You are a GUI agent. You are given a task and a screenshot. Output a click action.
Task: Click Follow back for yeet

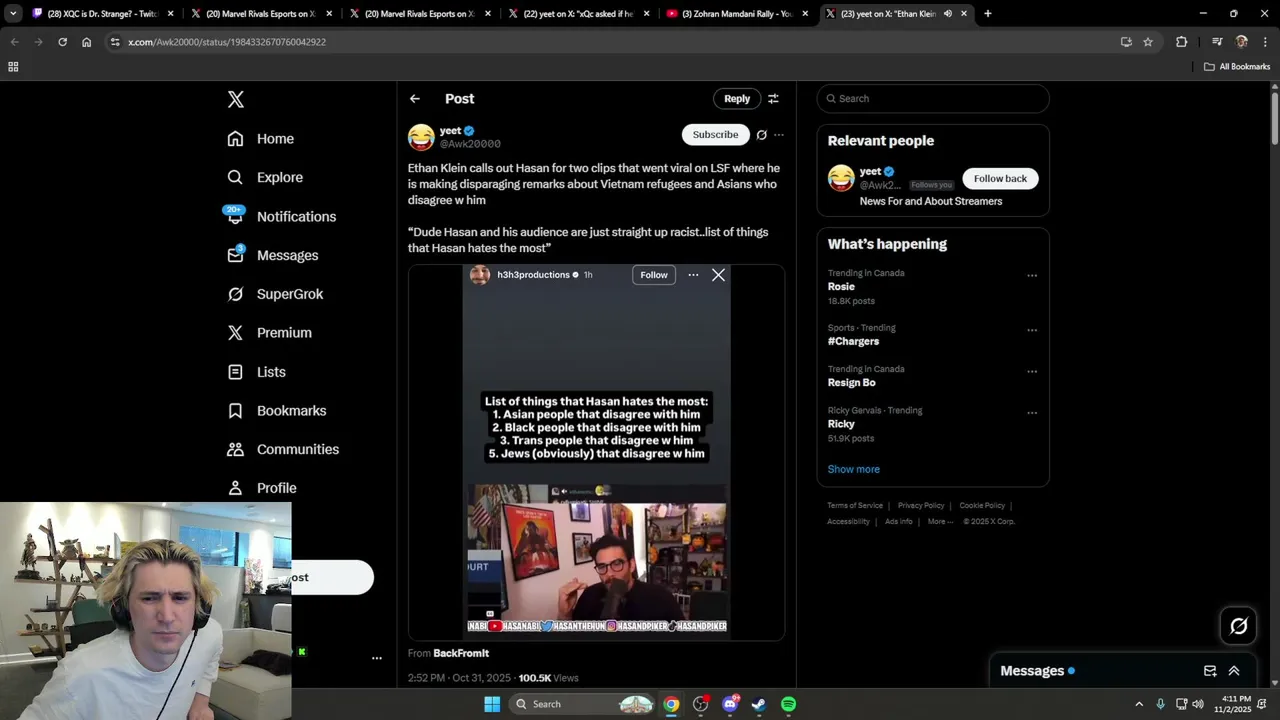[x=1000, y=178]
